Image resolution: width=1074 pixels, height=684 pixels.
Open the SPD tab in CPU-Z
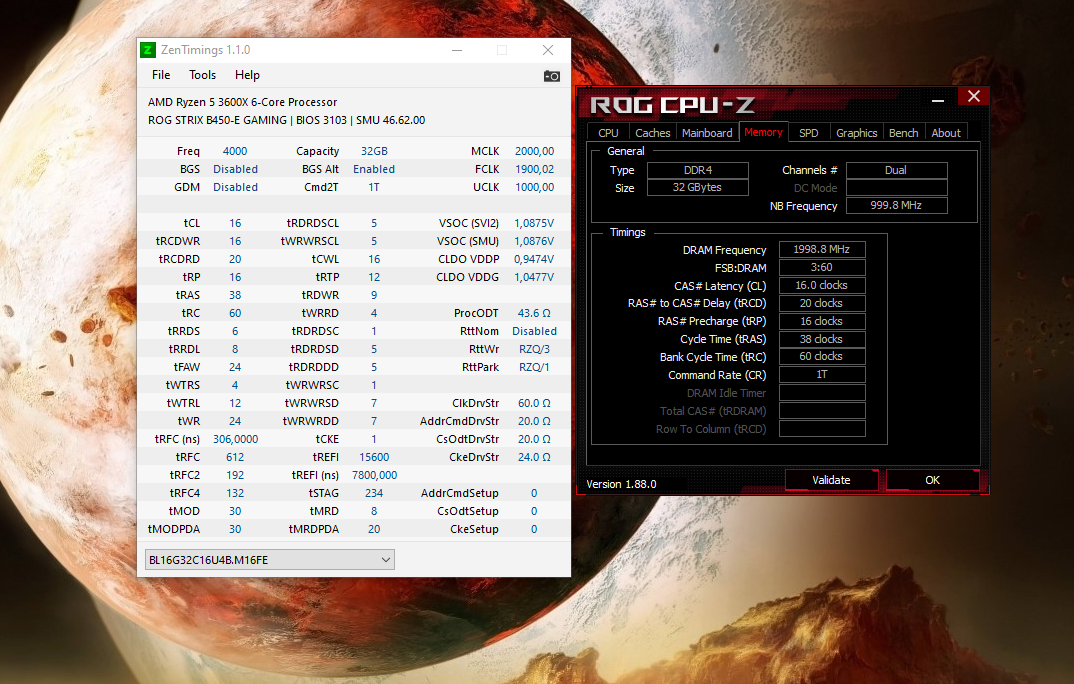click(x=809, y=133)
